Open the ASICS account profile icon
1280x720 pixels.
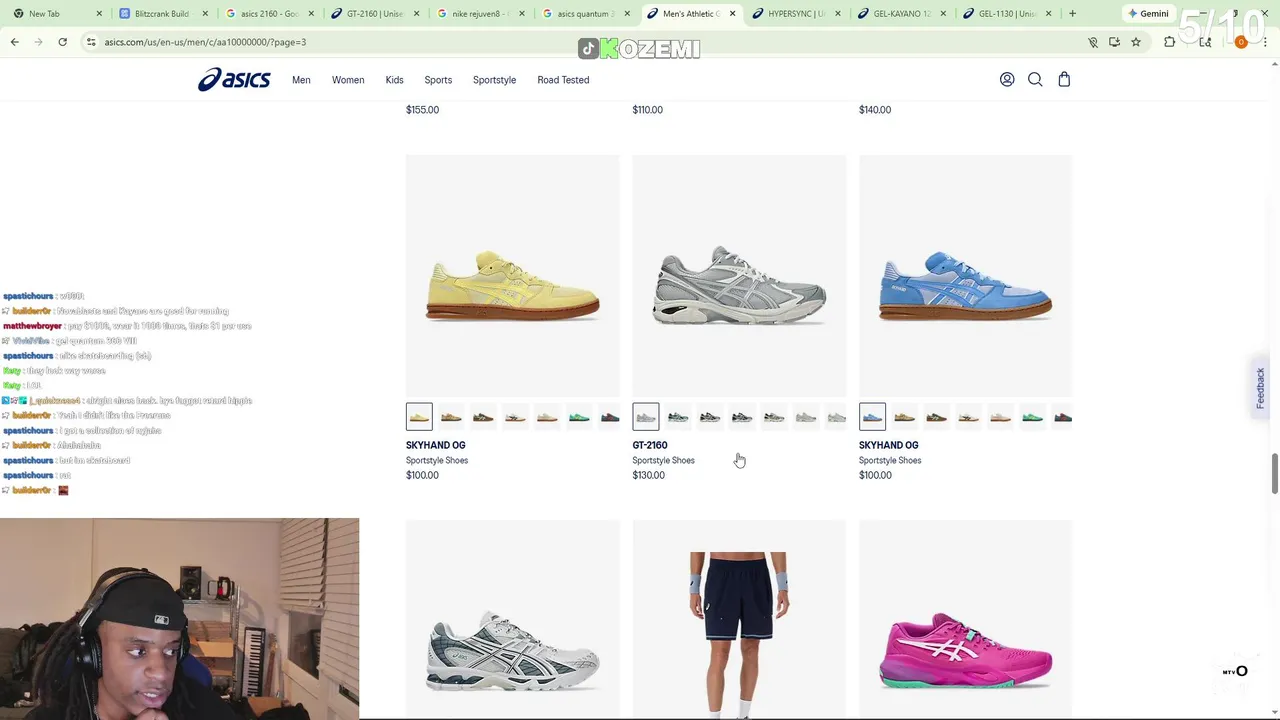[1007, 80]
